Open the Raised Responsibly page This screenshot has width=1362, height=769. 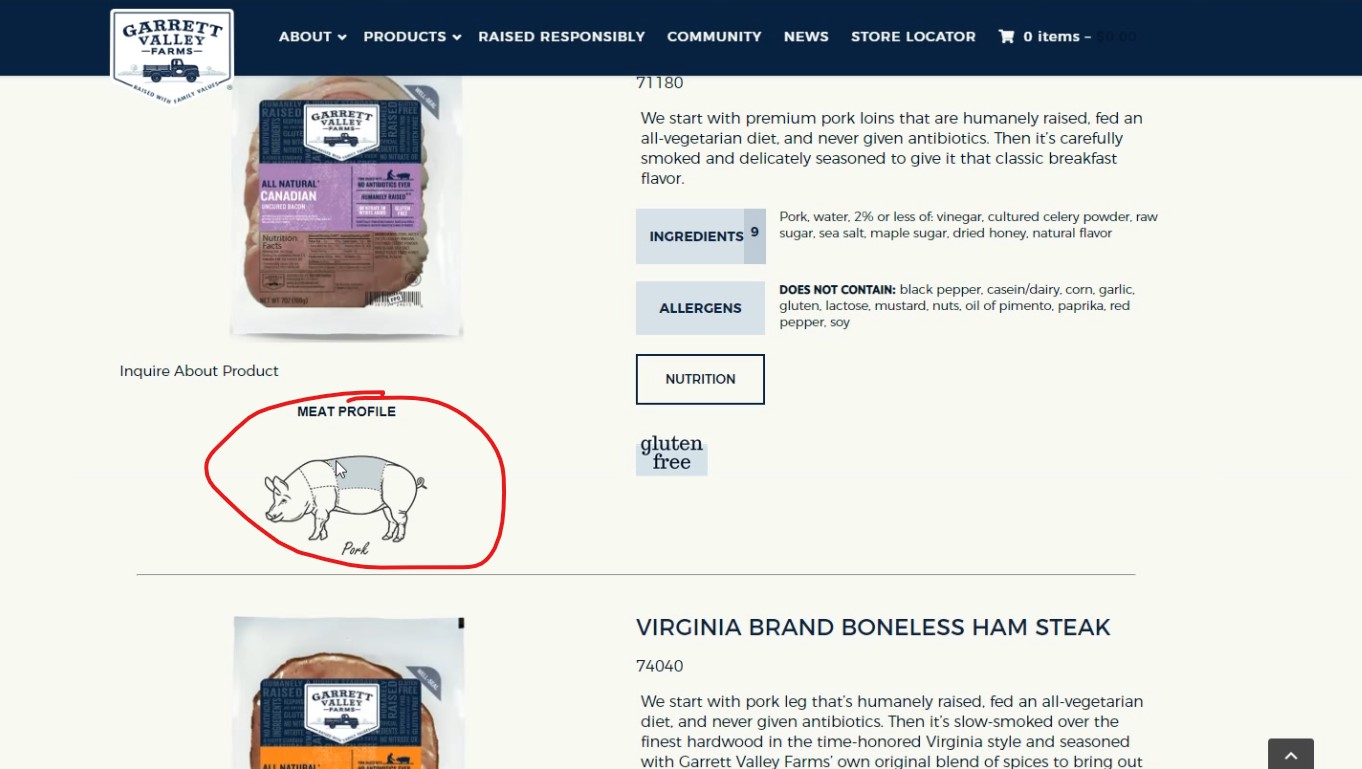561,36
